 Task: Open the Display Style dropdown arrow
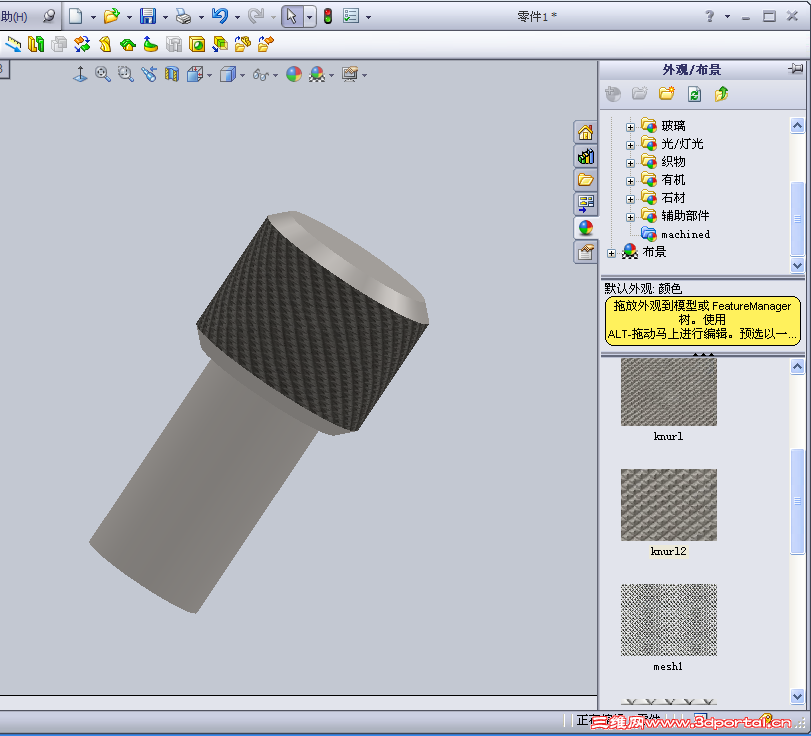pyautogui.click(x=242, y=76)
